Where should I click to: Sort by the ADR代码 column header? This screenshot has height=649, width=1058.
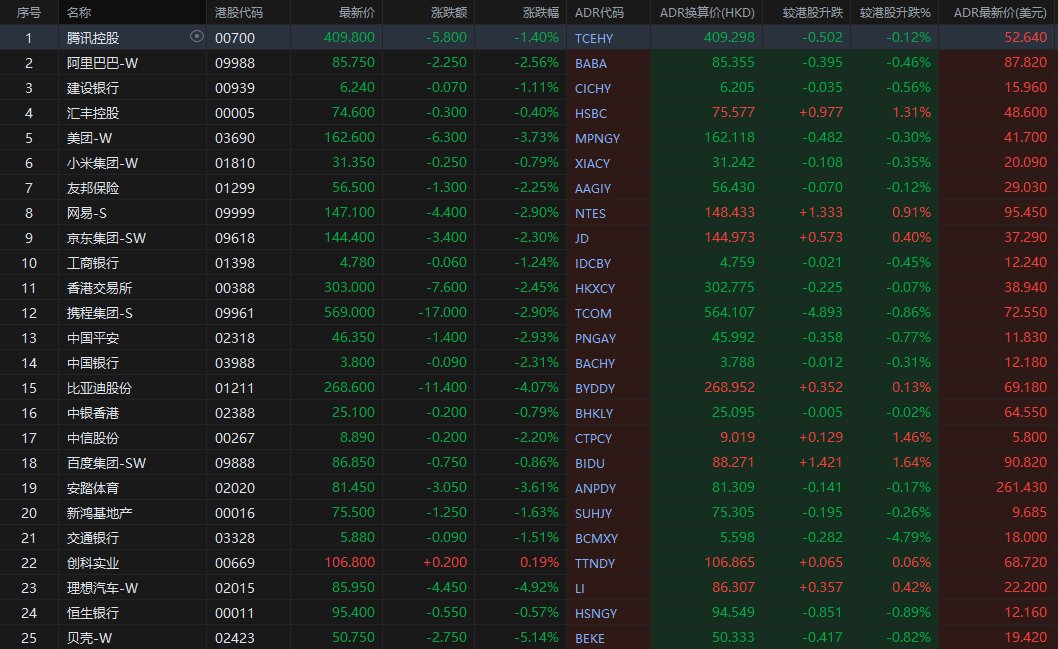point(599,12)
